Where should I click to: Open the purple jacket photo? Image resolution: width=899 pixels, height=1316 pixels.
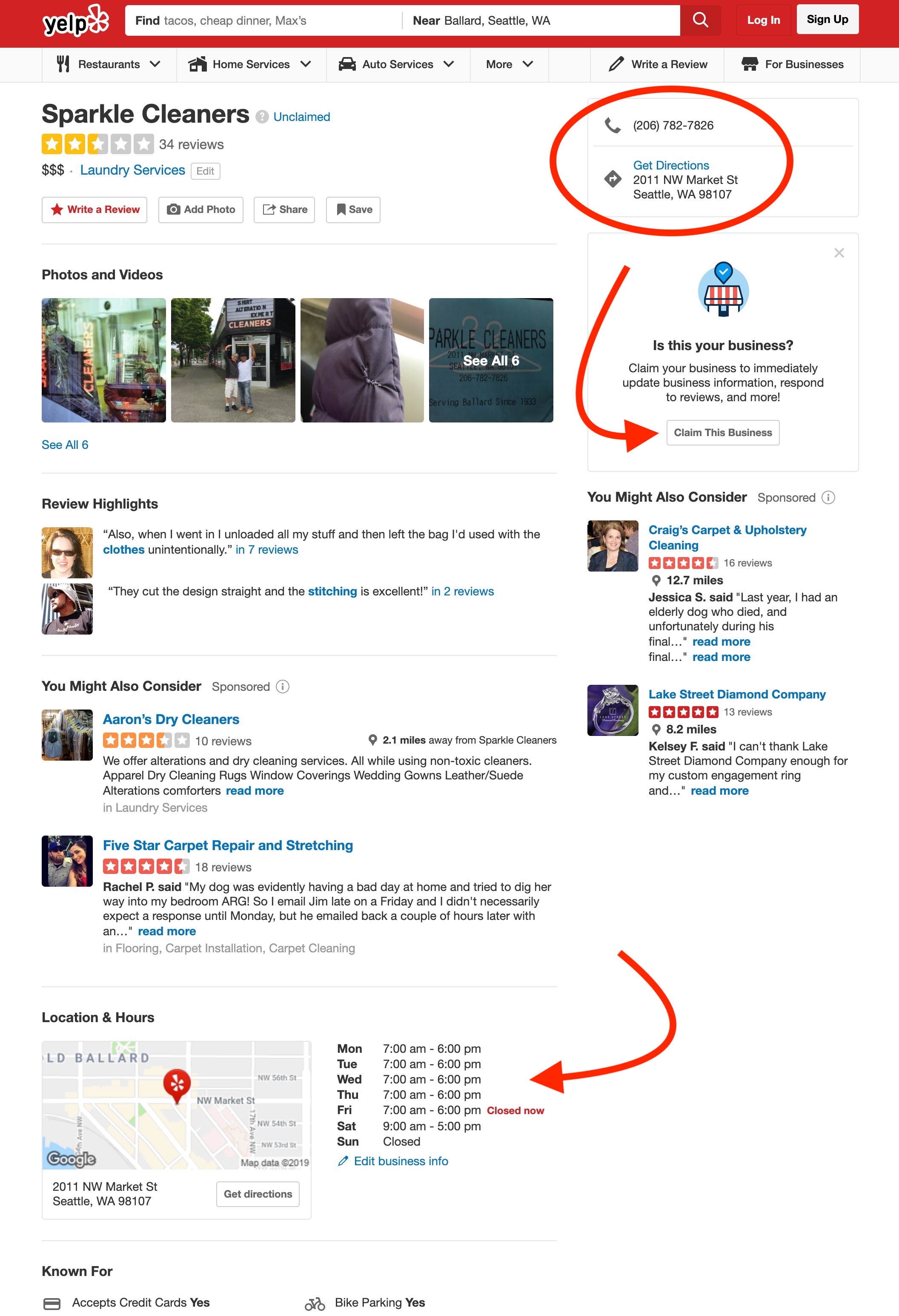pos(362,360)
